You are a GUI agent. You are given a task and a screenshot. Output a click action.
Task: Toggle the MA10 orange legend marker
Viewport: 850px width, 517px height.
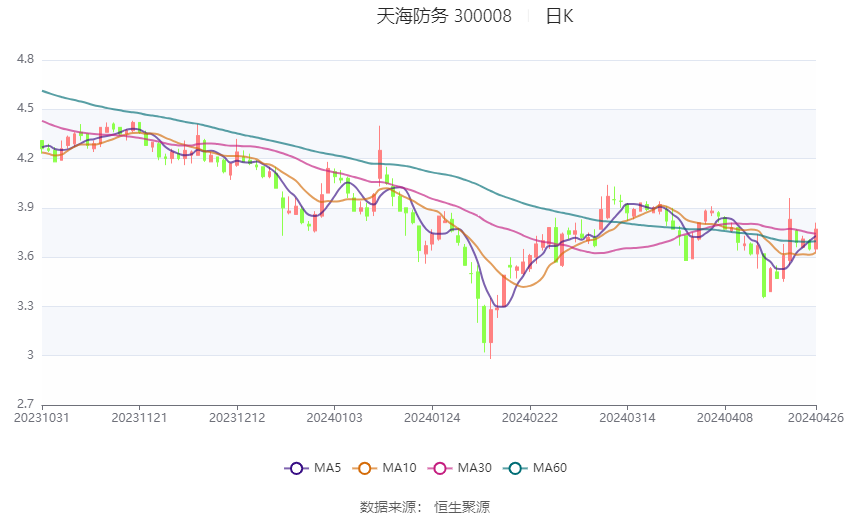pyautogui.click(x=364, y=468)
